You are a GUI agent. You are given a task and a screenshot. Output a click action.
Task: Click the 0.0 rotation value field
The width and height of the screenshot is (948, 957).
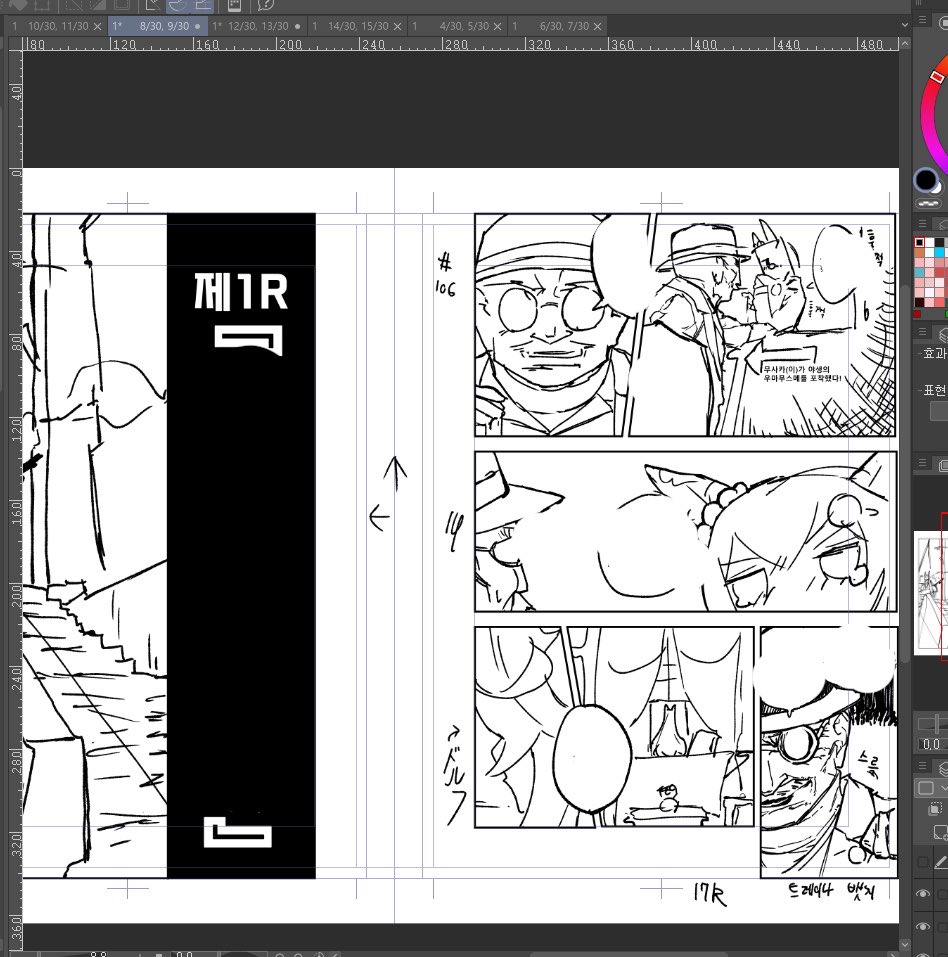tap(932, 744)
